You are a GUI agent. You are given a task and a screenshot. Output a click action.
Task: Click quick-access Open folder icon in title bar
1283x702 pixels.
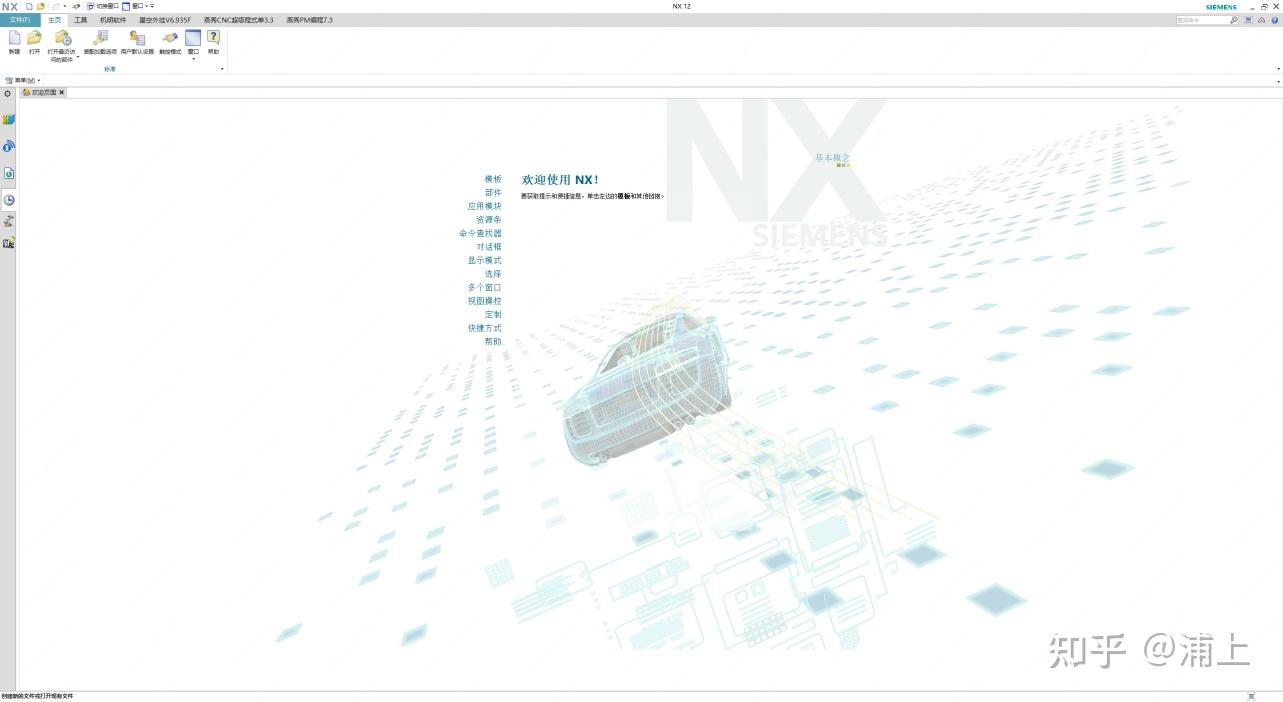41,6
